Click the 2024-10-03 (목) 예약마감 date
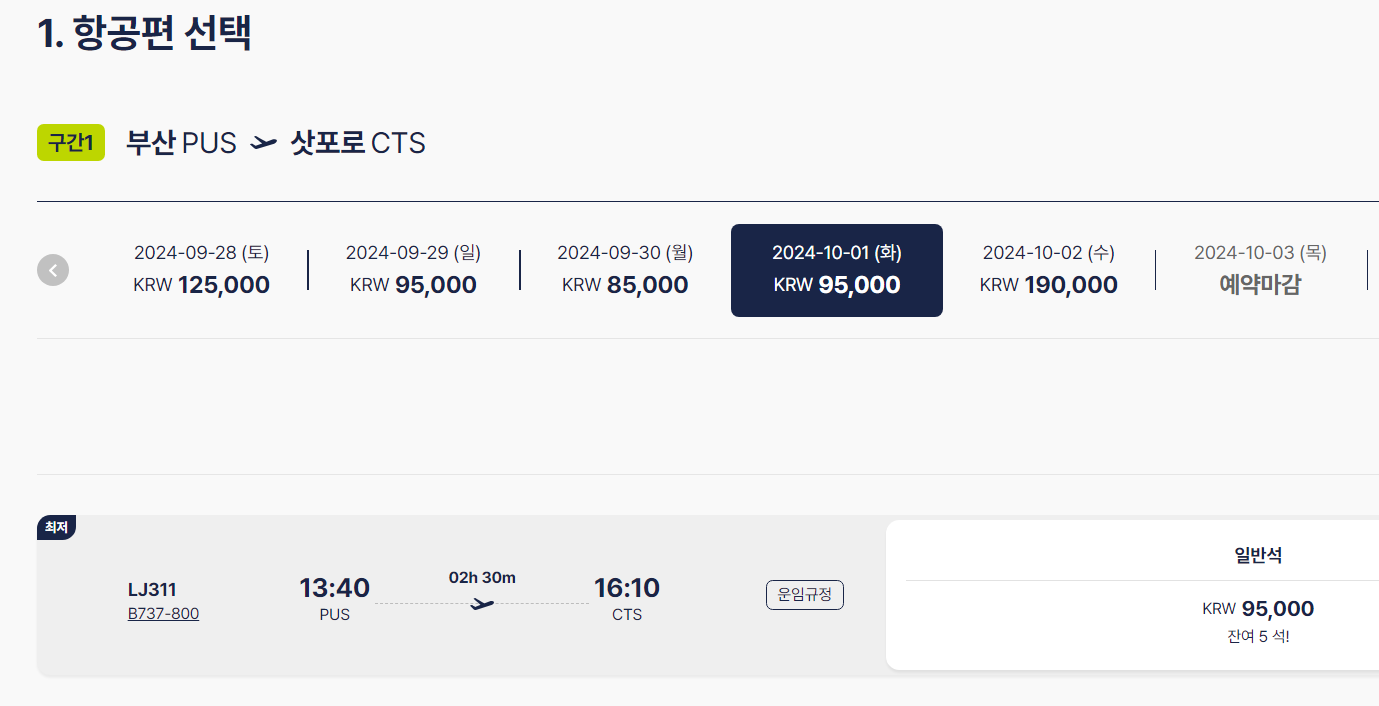The width and height of the screenshot is (1379, 706). (x=1261, y=270)
